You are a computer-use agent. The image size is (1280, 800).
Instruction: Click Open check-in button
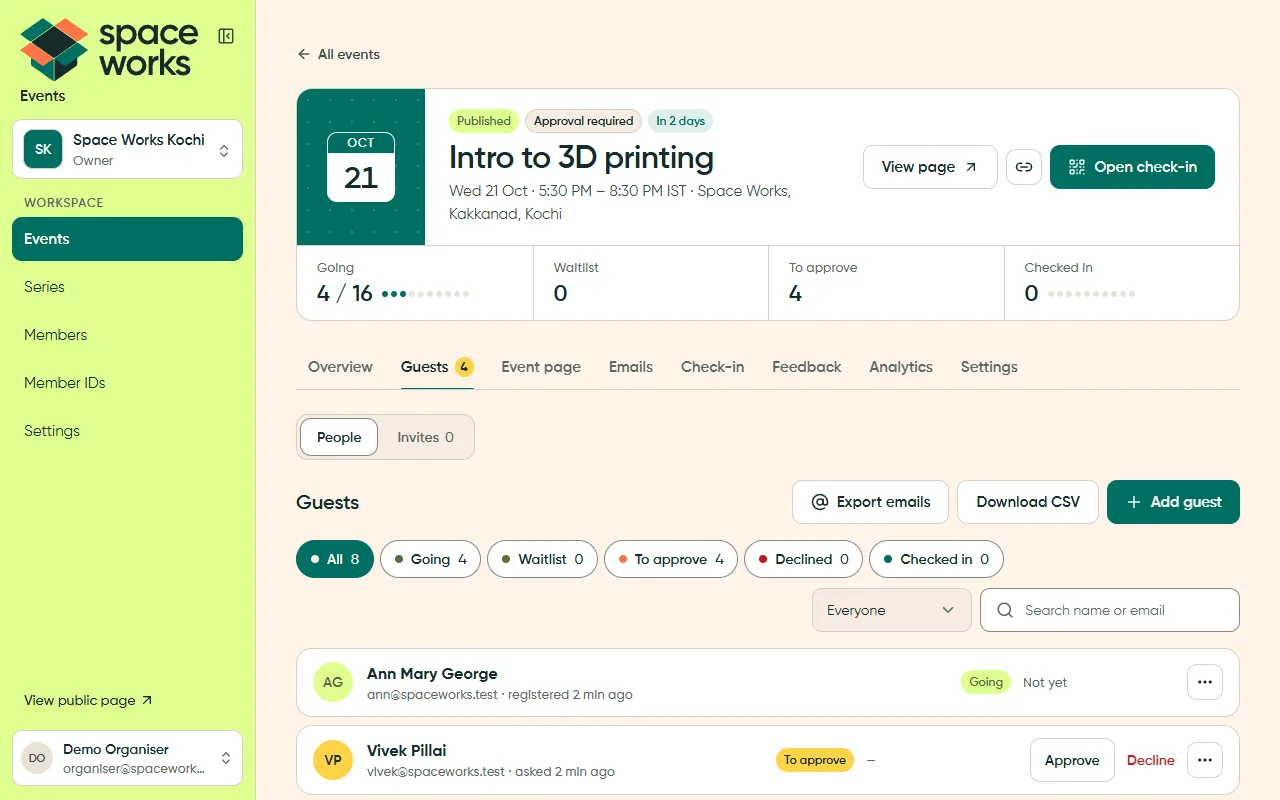(1132, 167)
